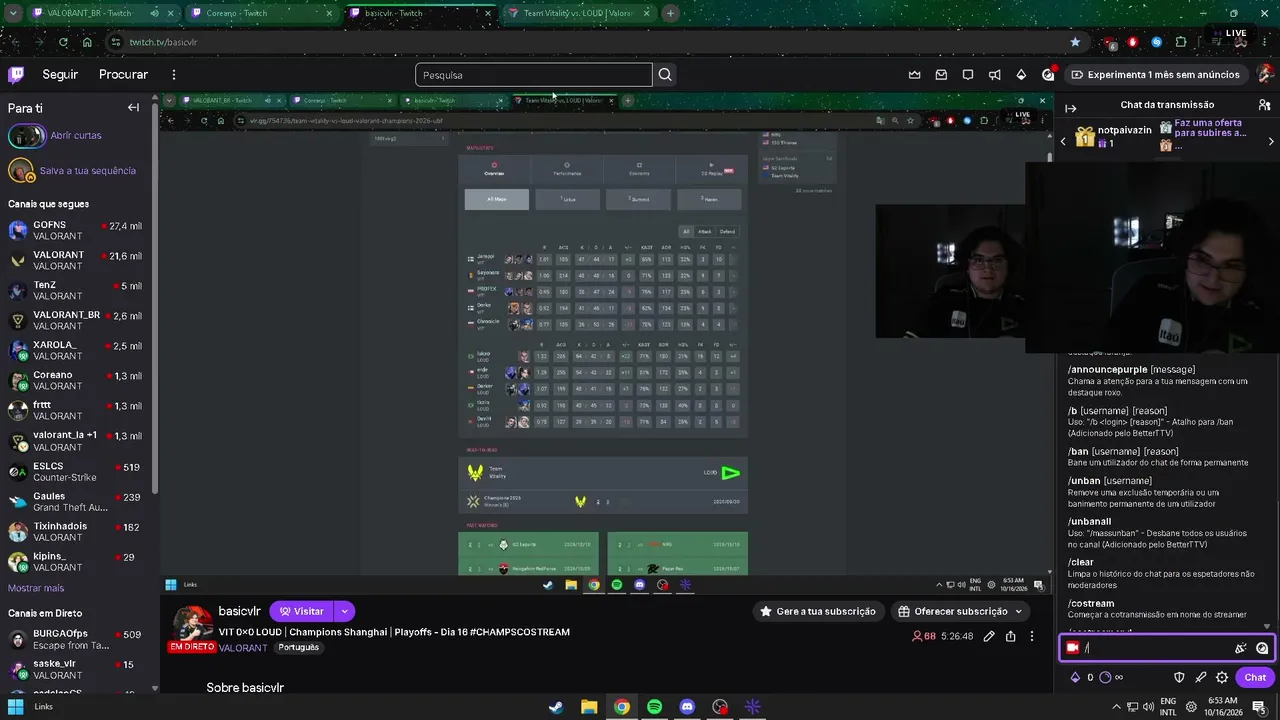
Task: Click the Pesquisa search field
Action: click(x=534, y=75)
